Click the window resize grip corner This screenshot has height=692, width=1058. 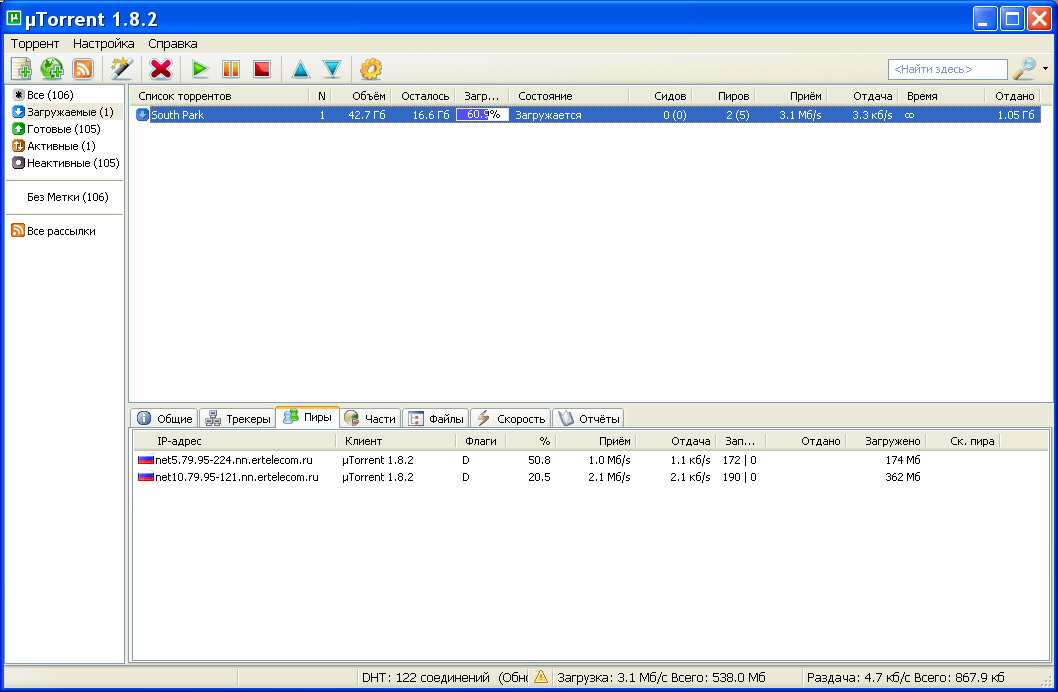tap(1046, 681)
